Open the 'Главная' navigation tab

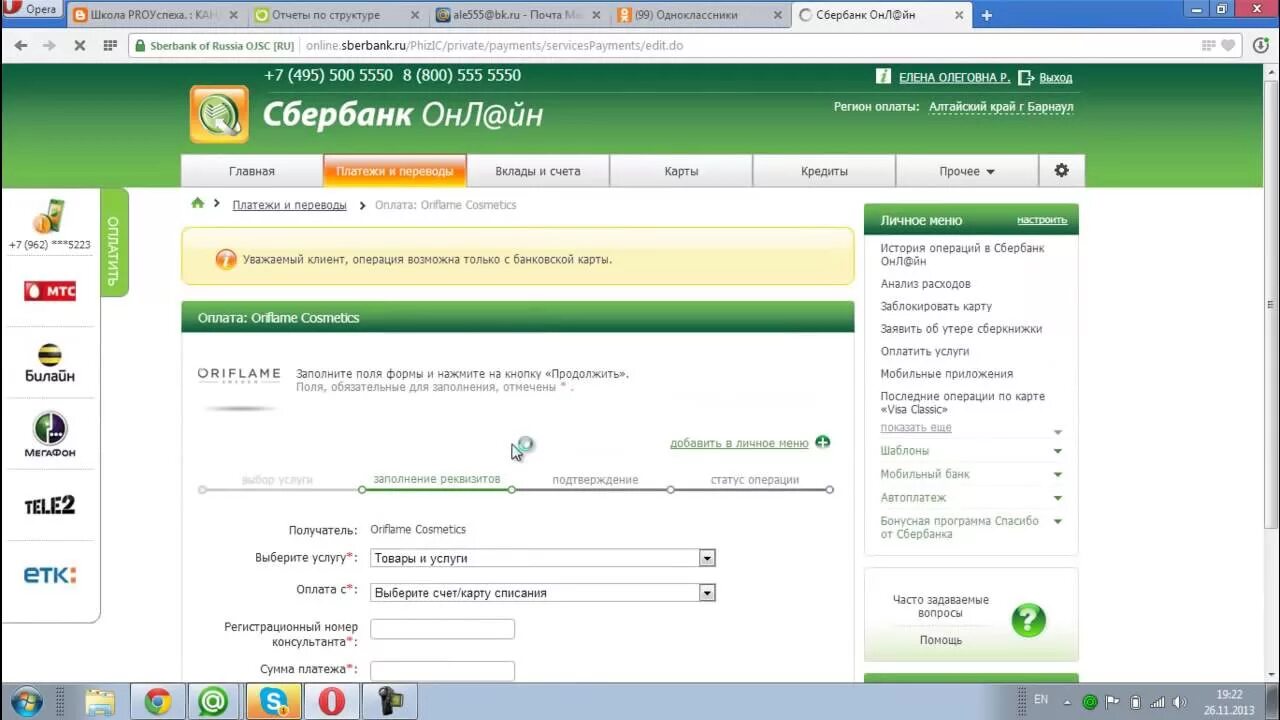click(x=252, y=171)
